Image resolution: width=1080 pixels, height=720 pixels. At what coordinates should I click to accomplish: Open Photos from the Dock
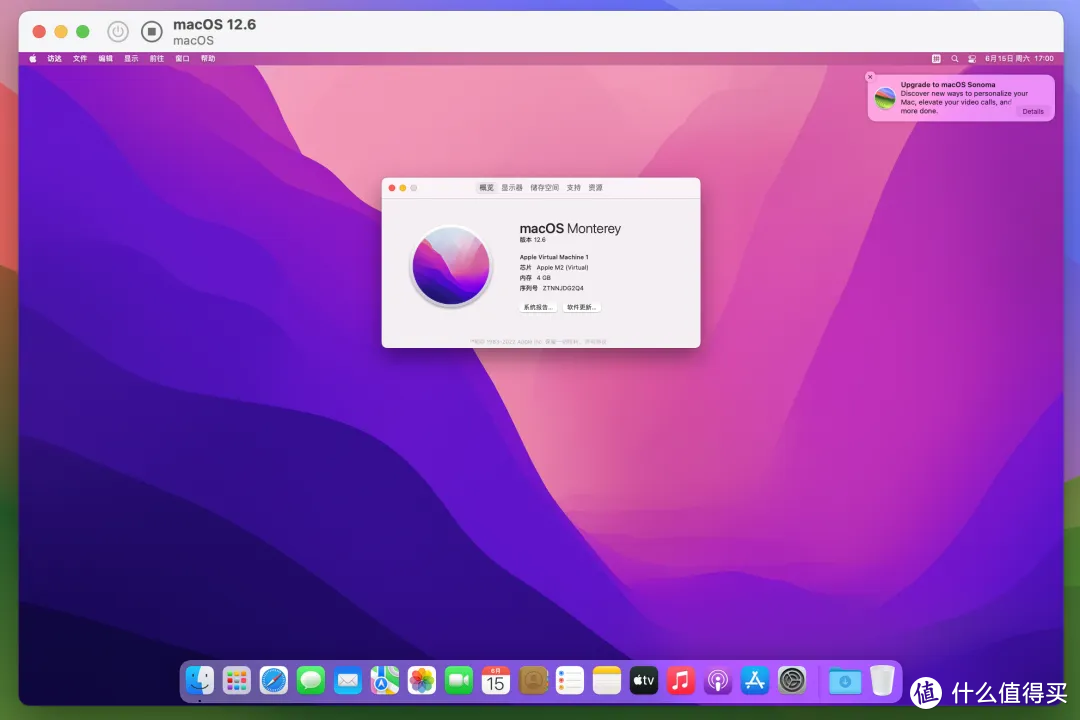[x=422, y=681]
